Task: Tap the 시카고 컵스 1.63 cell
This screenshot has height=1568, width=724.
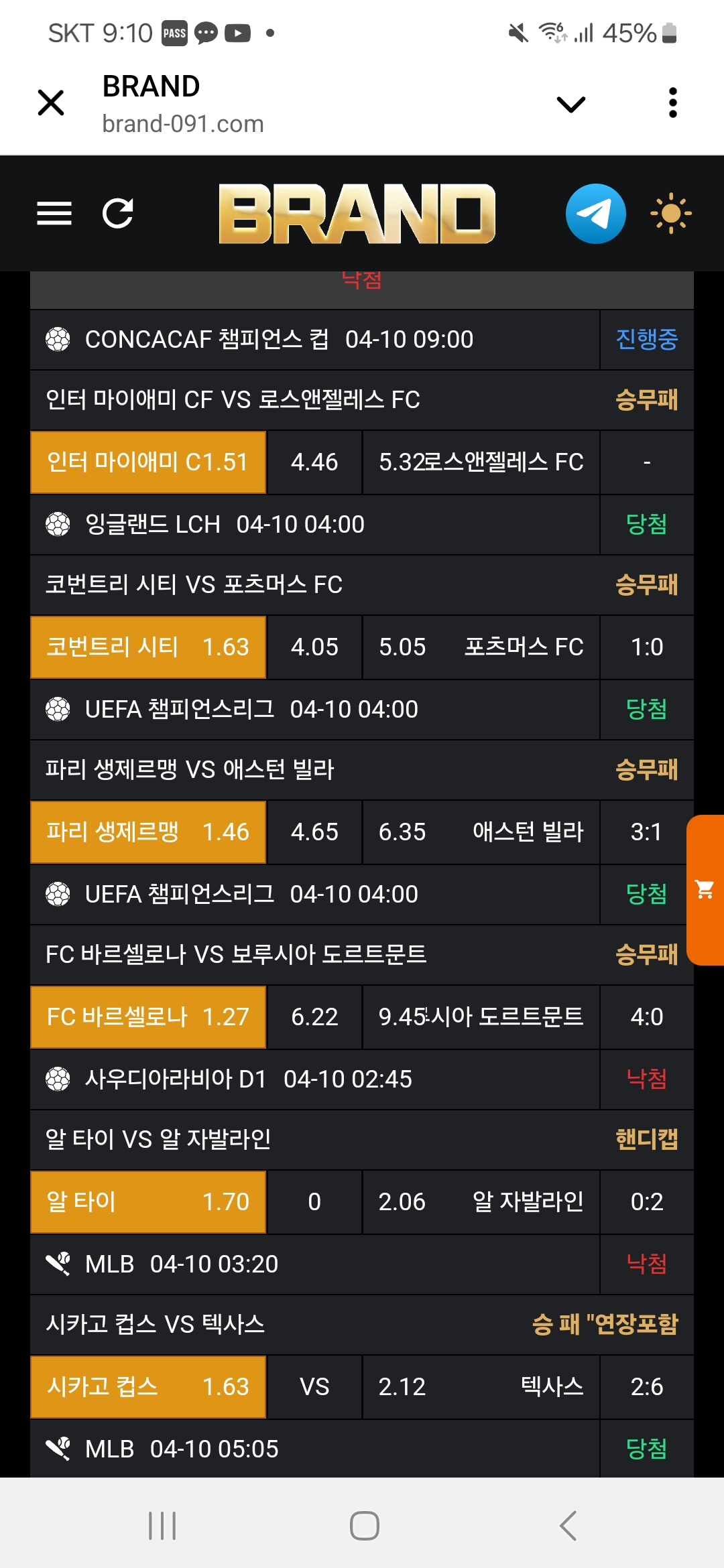Action: [x=148, y=1387]
